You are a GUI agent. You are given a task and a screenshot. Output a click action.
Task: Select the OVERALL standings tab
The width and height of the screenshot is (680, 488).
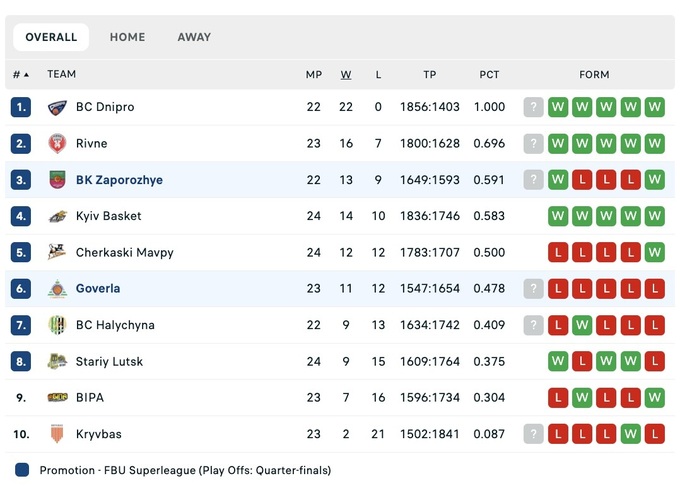[x=51, y=37]
